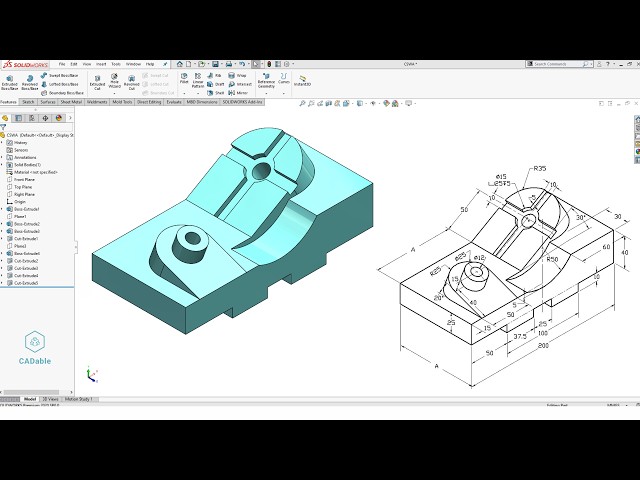Click the Rebuild traffic light icon
640x480 pixels.
tap(269, 64)
